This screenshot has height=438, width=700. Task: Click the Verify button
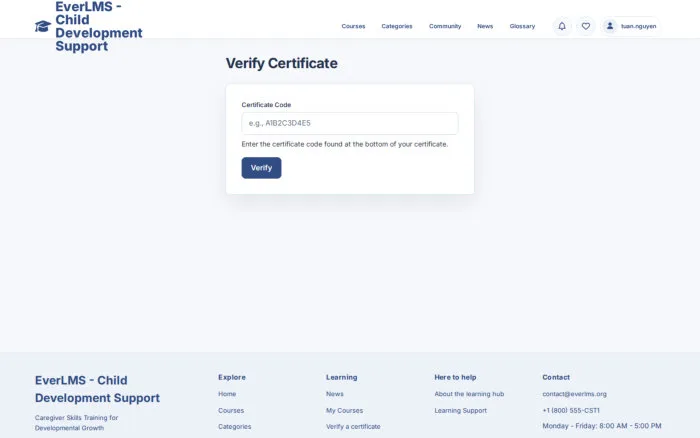261,168
